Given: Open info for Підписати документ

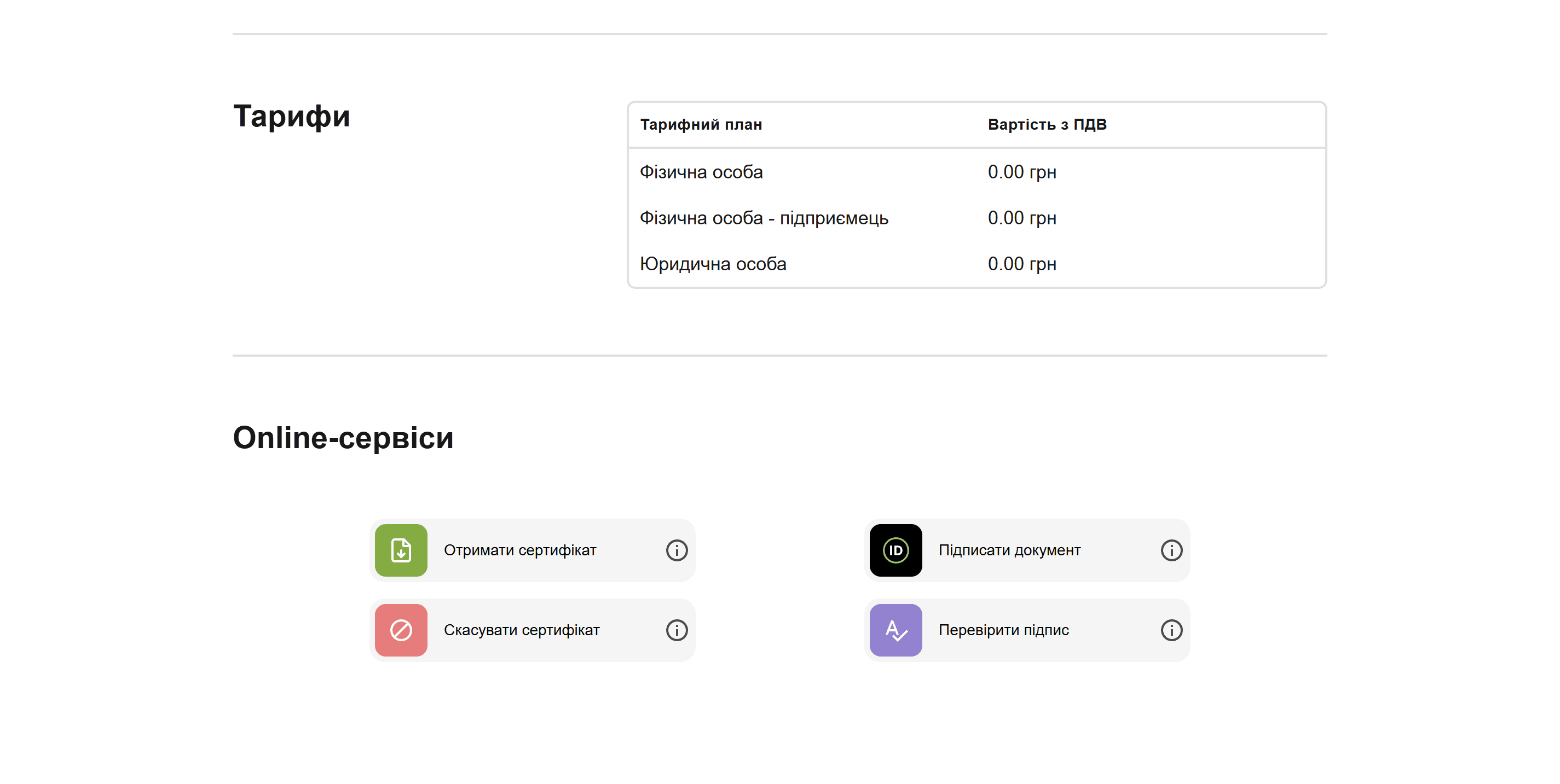Looking at the screenshot, I should tap(1171, 550).
